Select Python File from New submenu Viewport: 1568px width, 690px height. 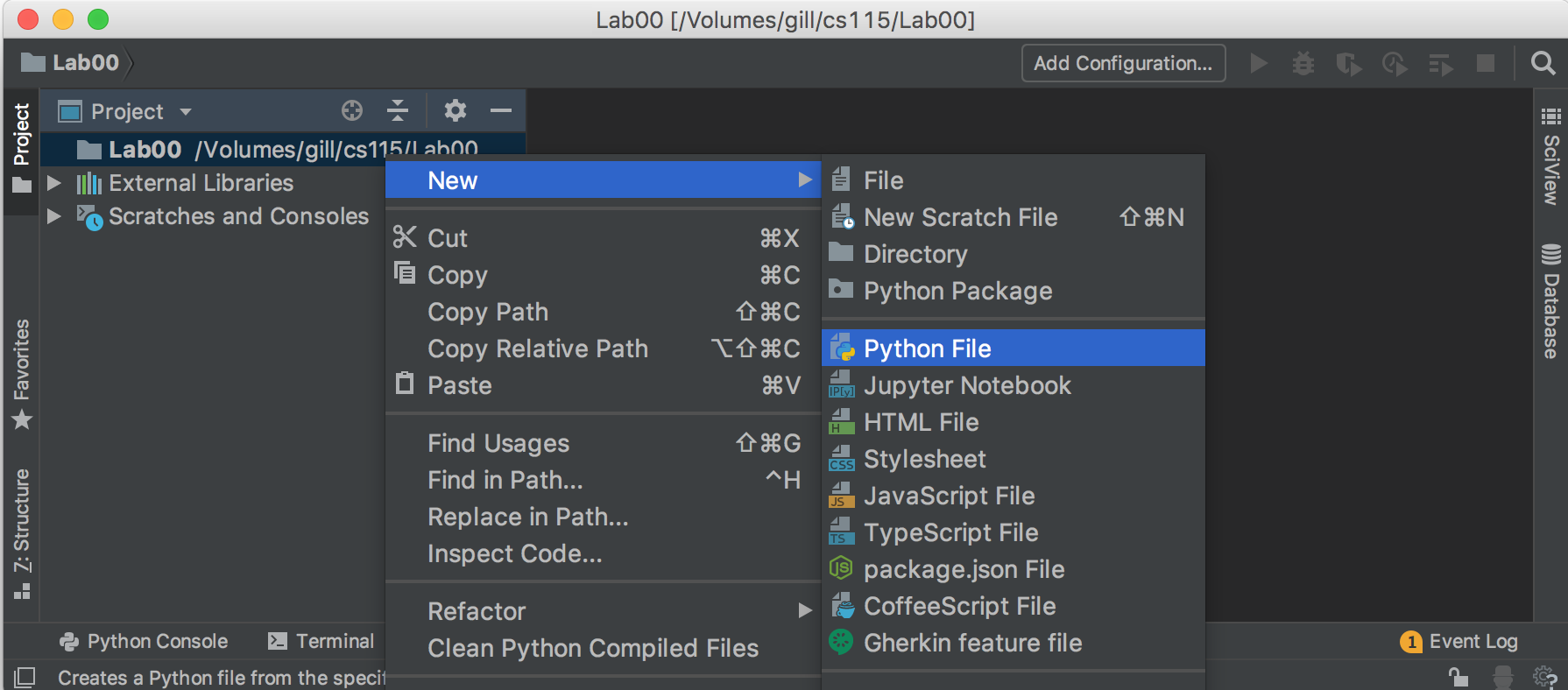[927, 349]
